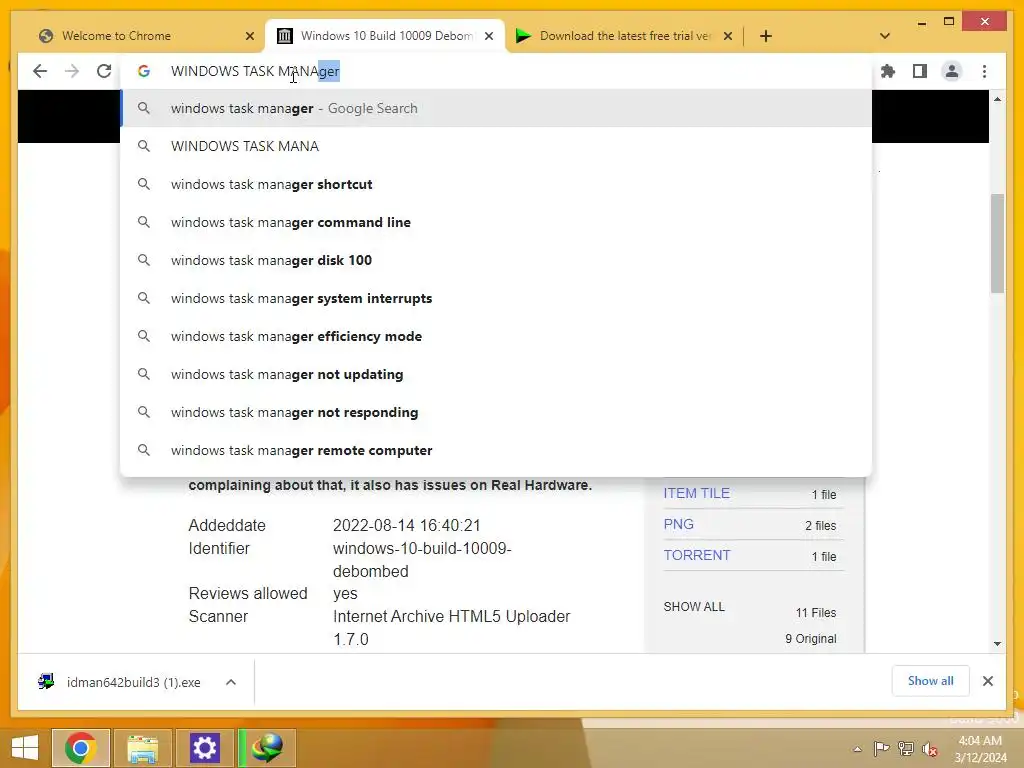Viewport: 1024px width, 768px height.
Task: Open Internet Download Manager taskbar icon
Action: (267, 748)
